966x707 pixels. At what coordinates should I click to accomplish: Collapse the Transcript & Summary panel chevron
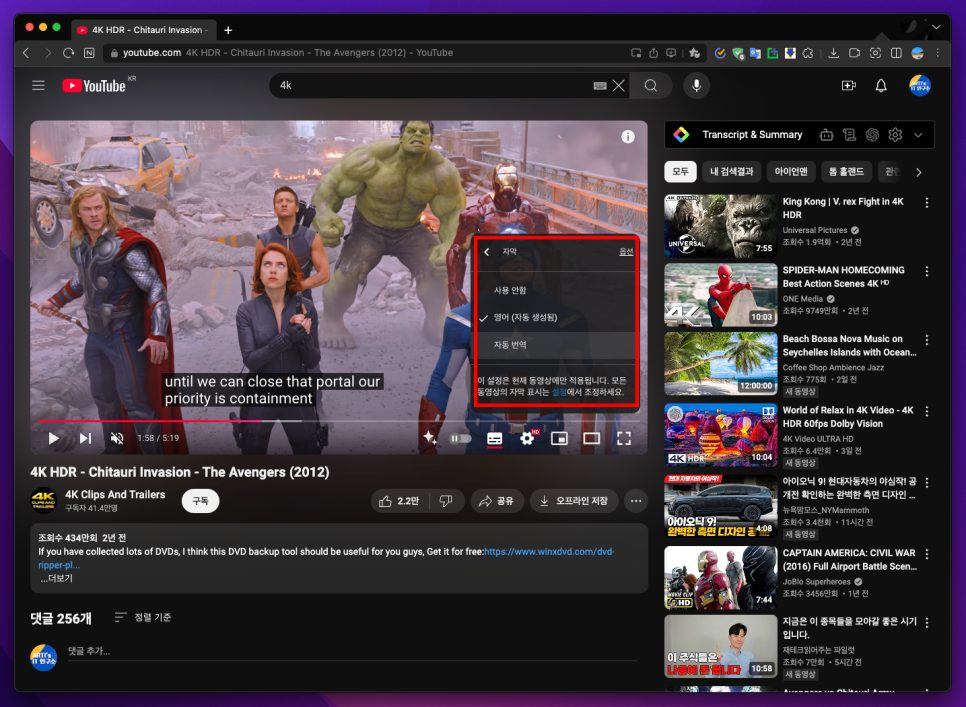(918, 135)
